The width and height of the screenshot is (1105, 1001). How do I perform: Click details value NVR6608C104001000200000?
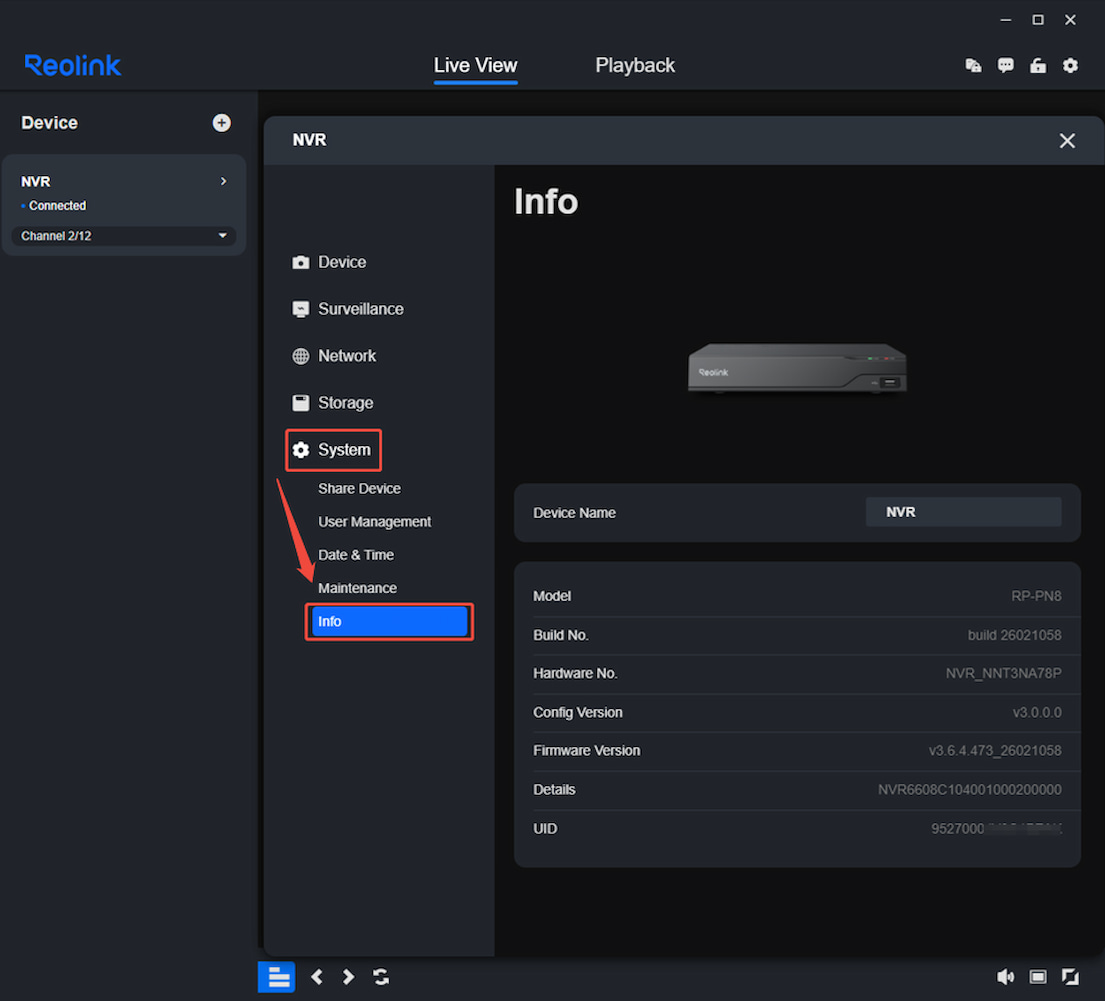point(970,790)
